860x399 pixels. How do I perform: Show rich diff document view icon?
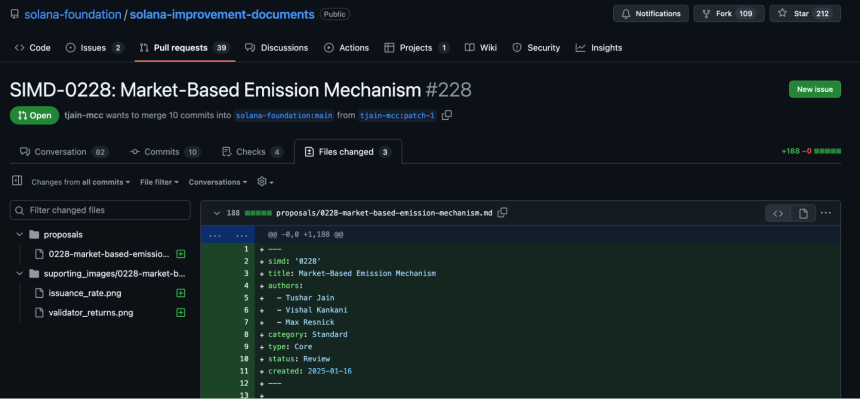pyautogui.click(x=803, y=213)
